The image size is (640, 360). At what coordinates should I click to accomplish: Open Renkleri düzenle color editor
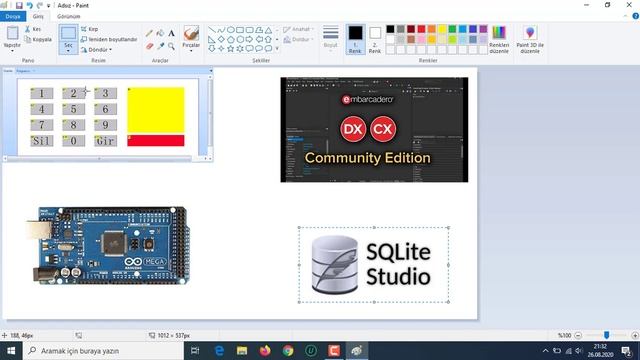point(499,39)
